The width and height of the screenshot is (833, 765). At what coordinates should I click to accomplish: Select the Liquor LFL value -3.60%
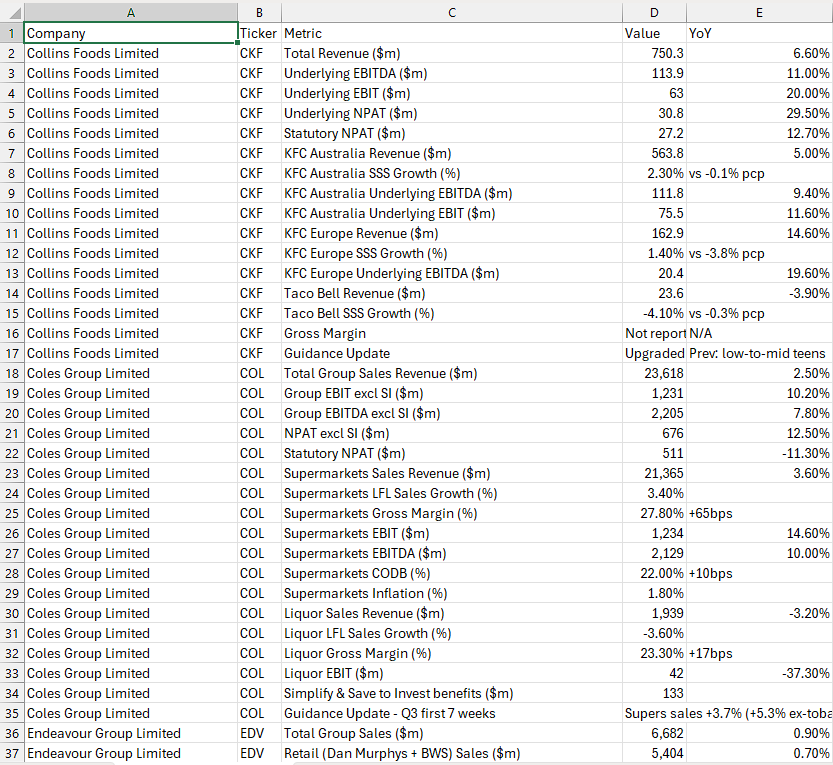[x=654, y=634]
